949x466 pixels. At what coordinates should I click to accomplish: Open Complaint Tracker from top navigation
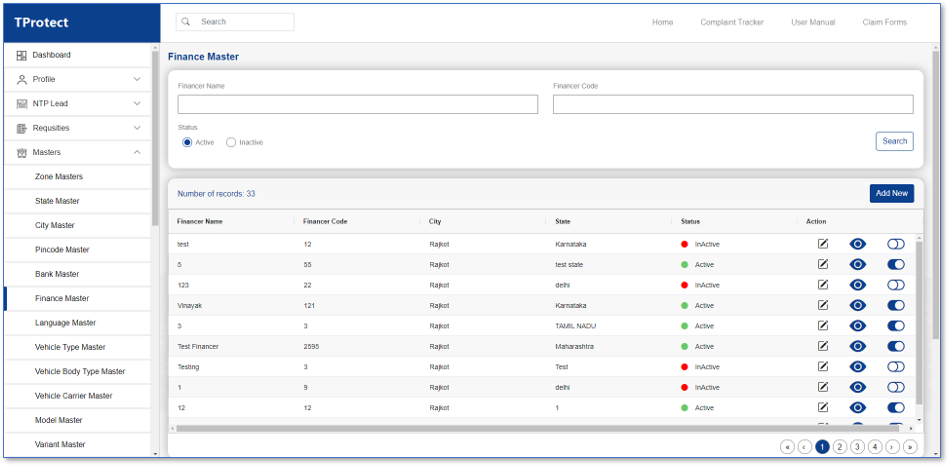pos(731,22)
